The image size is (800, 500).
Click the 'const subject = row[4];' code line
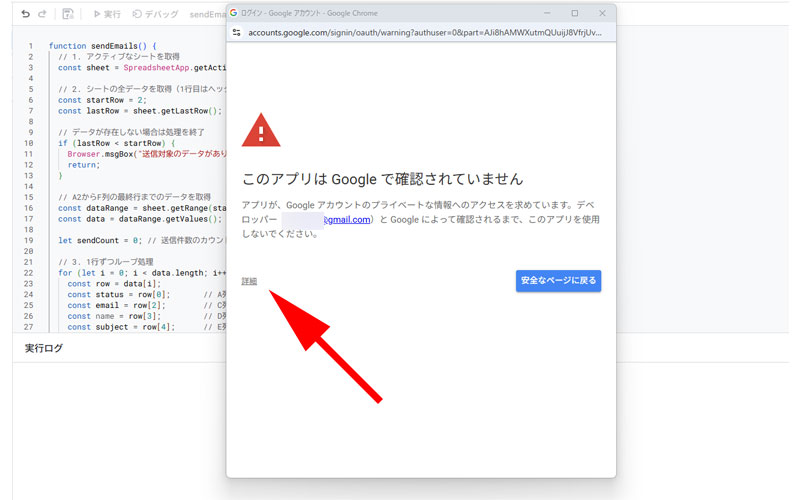pos(121,327)
